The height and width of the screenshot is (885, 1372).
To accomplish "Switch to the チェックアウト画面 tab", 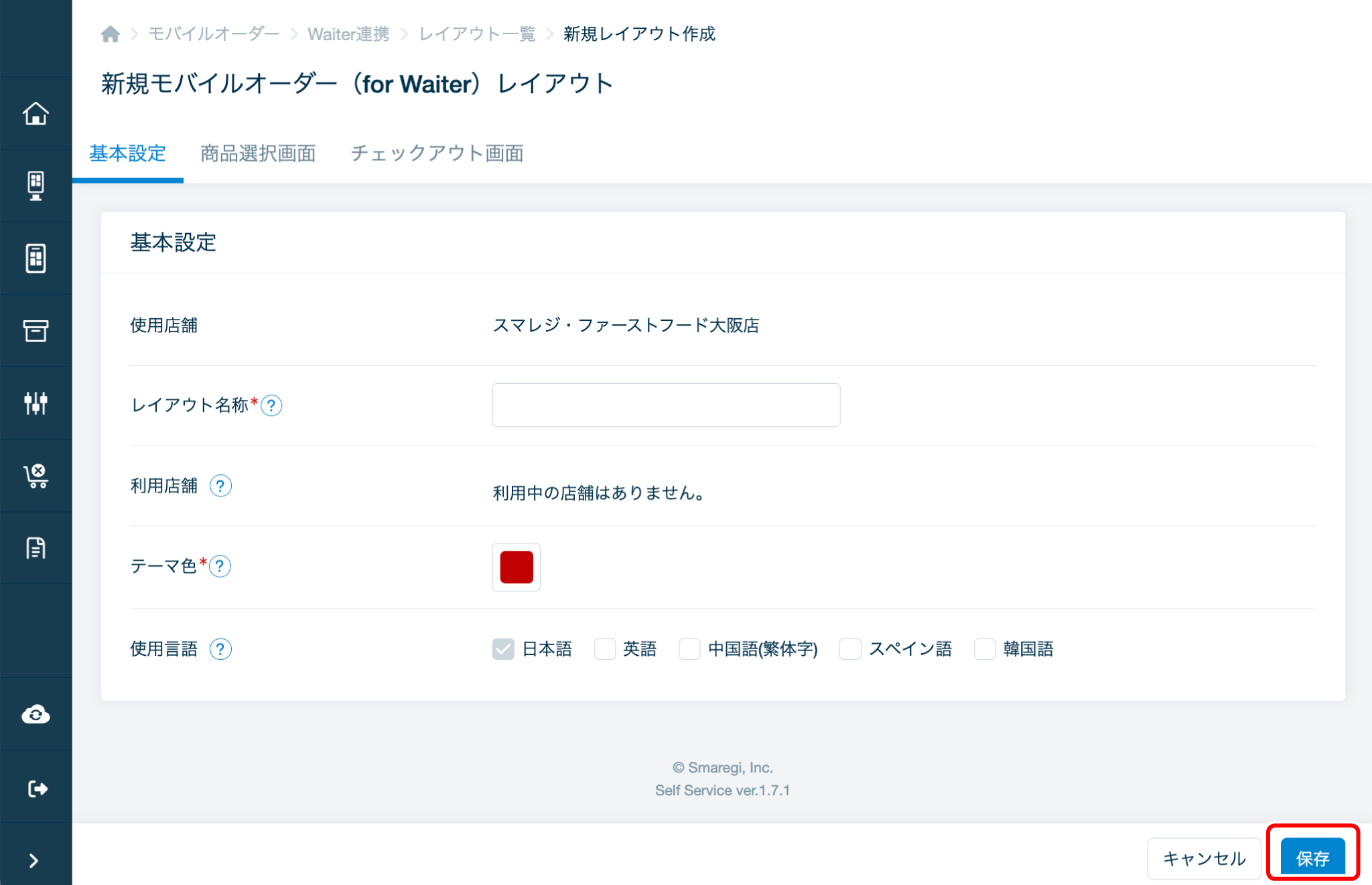I will 437,153.
